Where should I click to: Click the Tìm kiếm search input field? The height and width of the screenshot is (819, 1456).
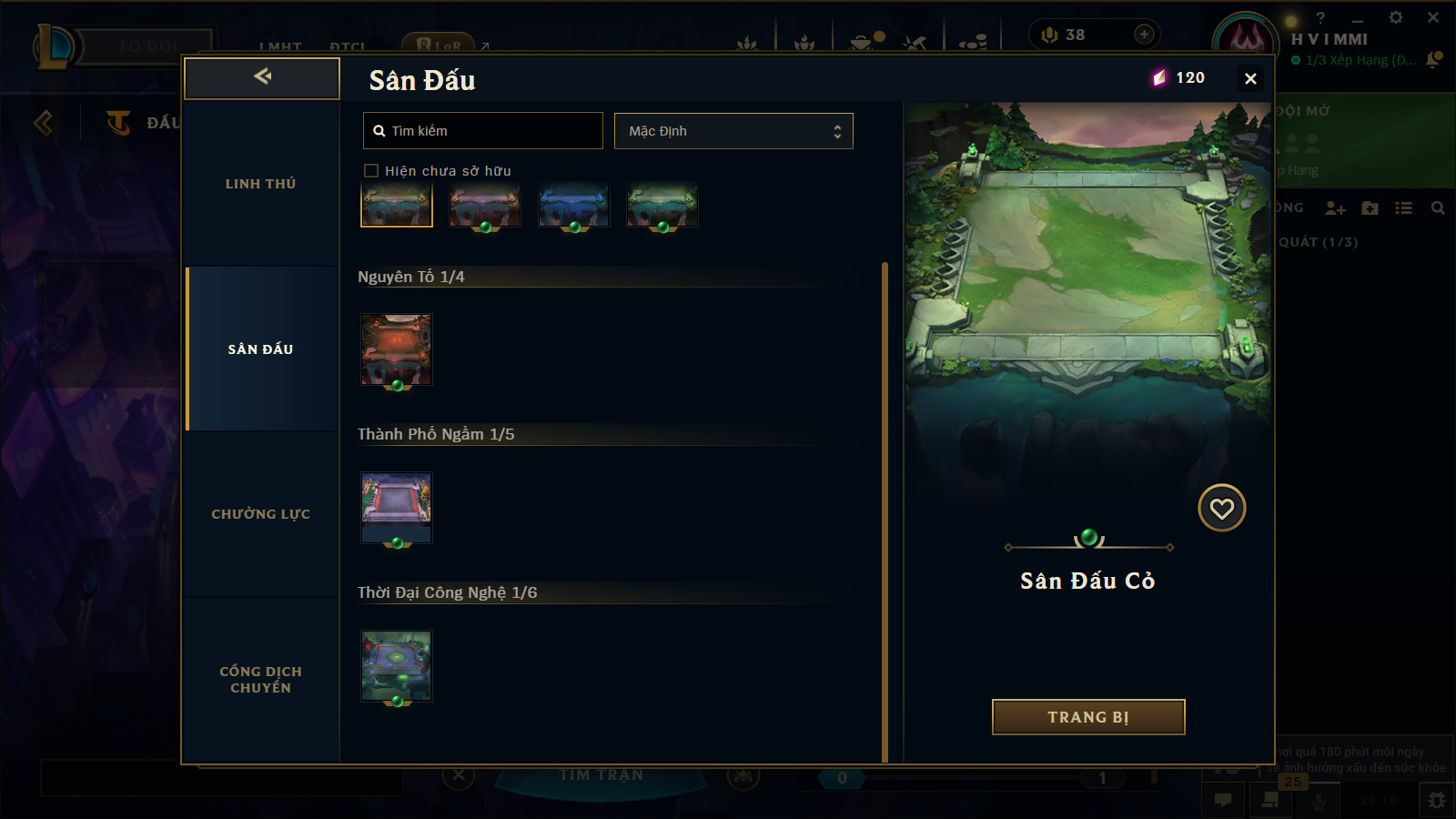[483, 131]
